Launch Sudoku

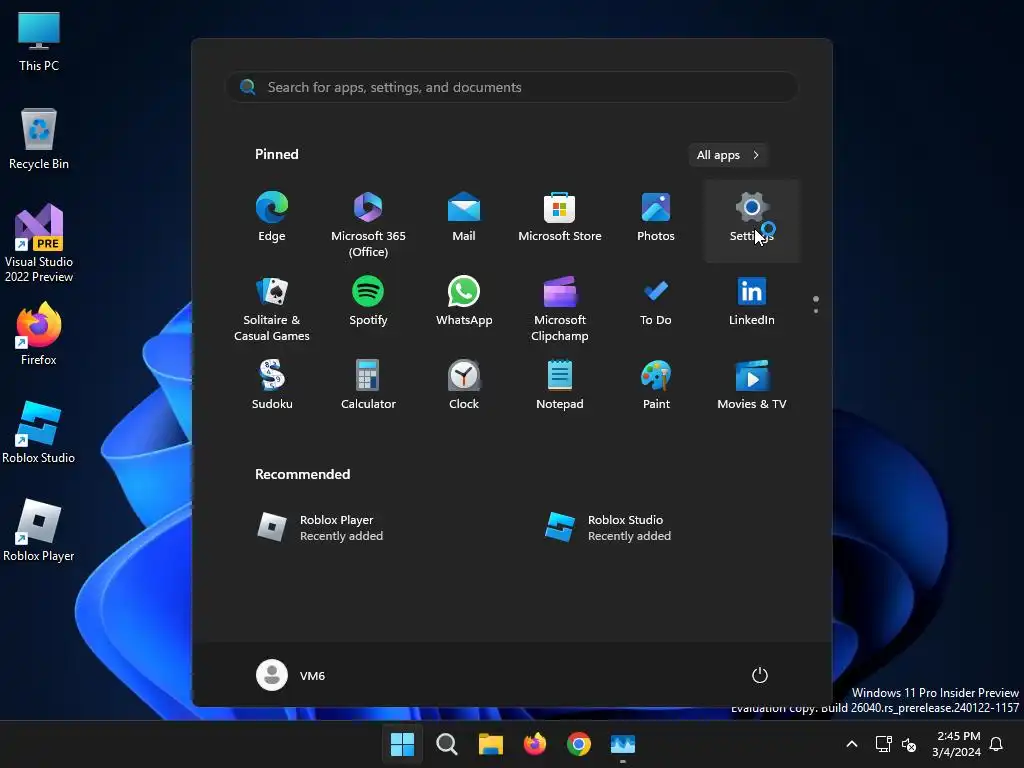272,385
